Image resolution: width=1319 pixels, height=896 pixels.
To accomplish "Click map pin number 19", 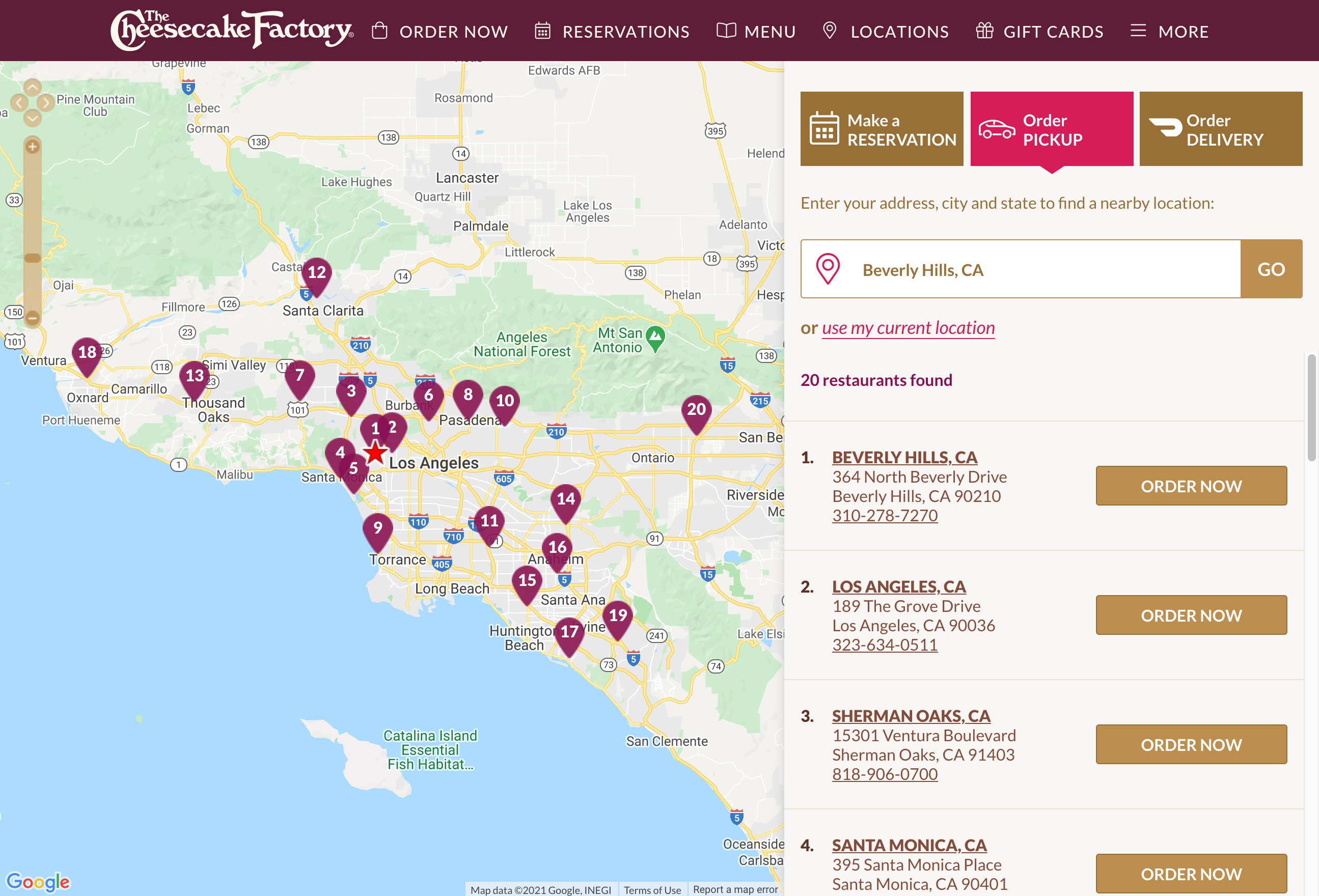I will pos(618,619).
